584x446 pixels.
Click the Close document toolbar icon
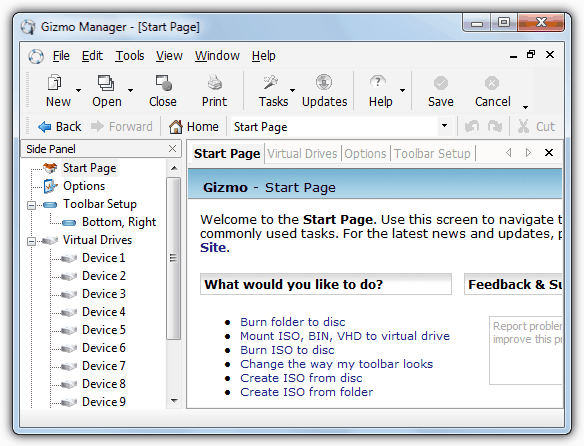click(163, 82)
